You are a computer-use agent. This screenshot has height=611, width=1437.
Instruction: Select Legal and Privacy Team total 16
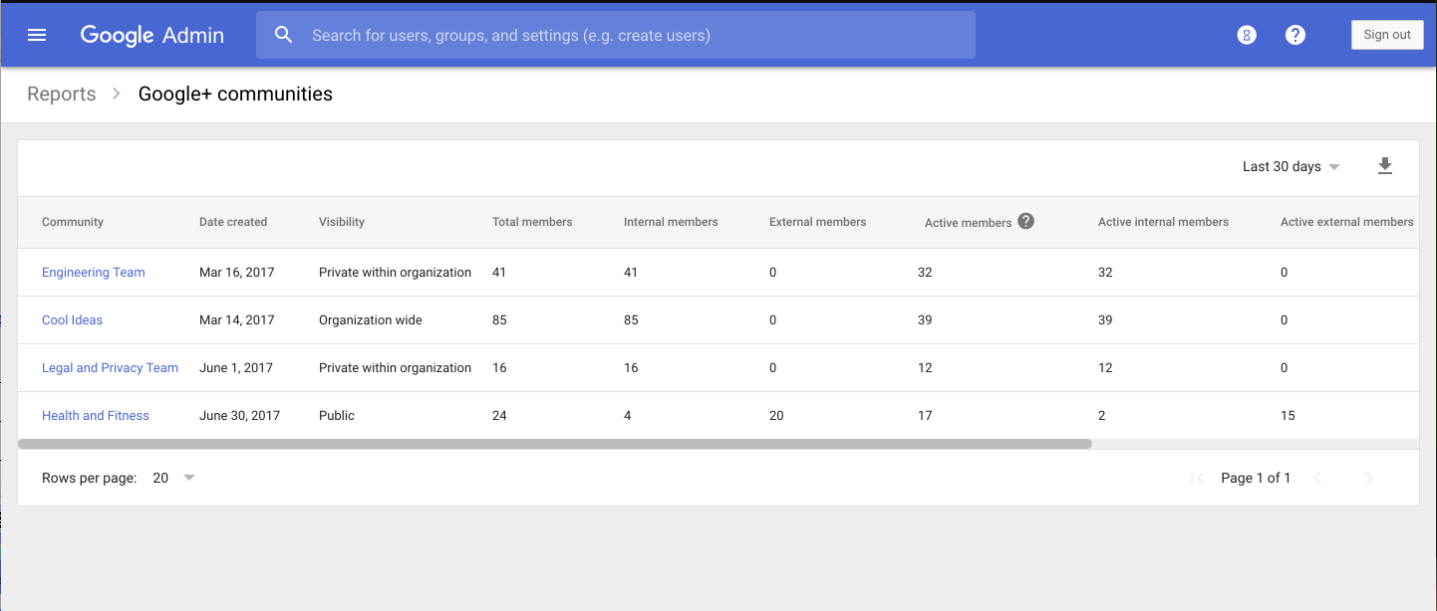pos(500,368)
